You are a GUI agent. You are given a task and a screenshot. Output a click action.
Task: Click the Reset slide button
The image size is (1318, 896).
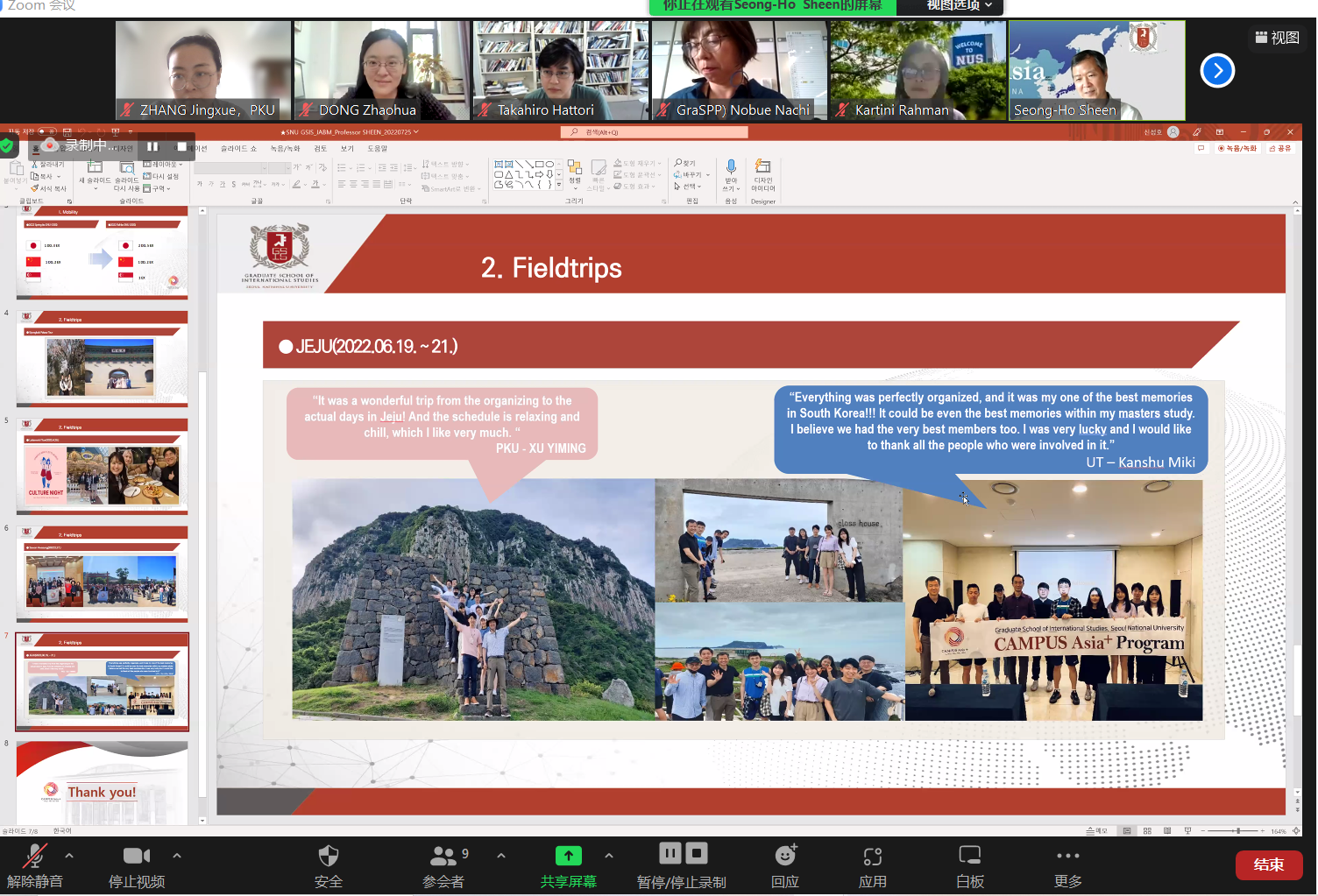tap(161, 176)
